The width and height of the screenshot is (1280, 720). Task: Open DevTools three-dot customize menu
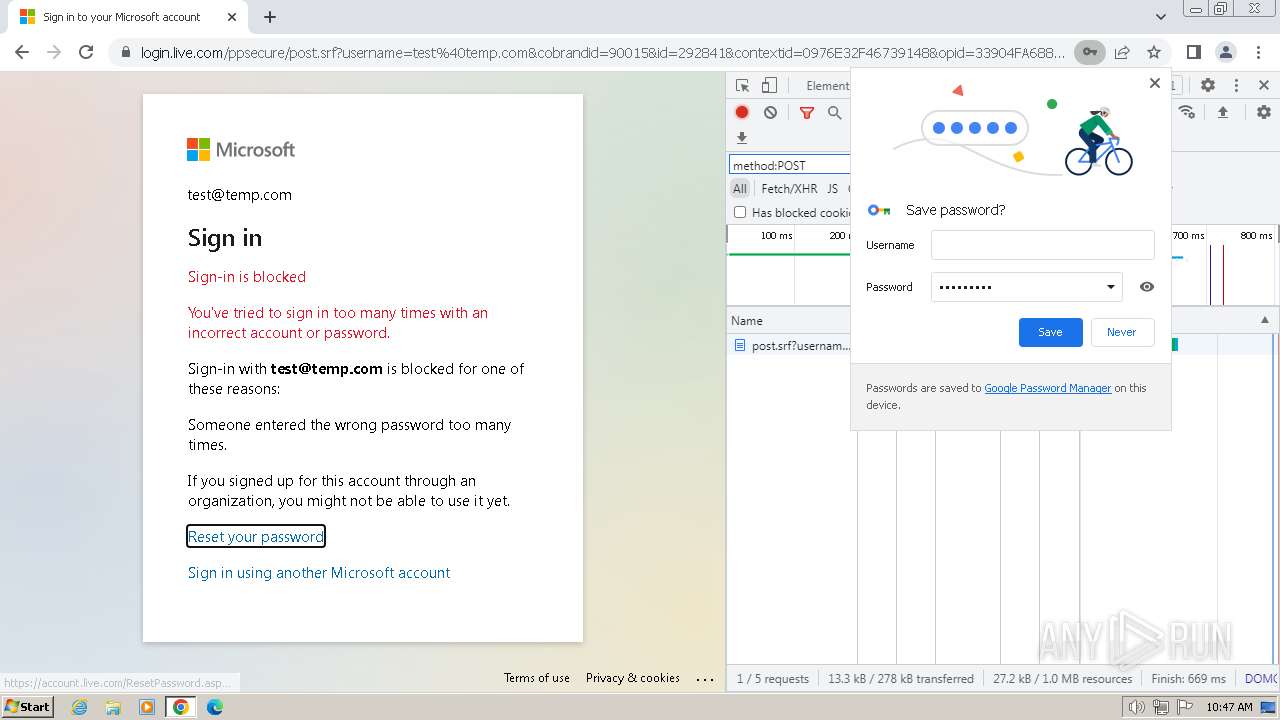(x=1236, y=86)
